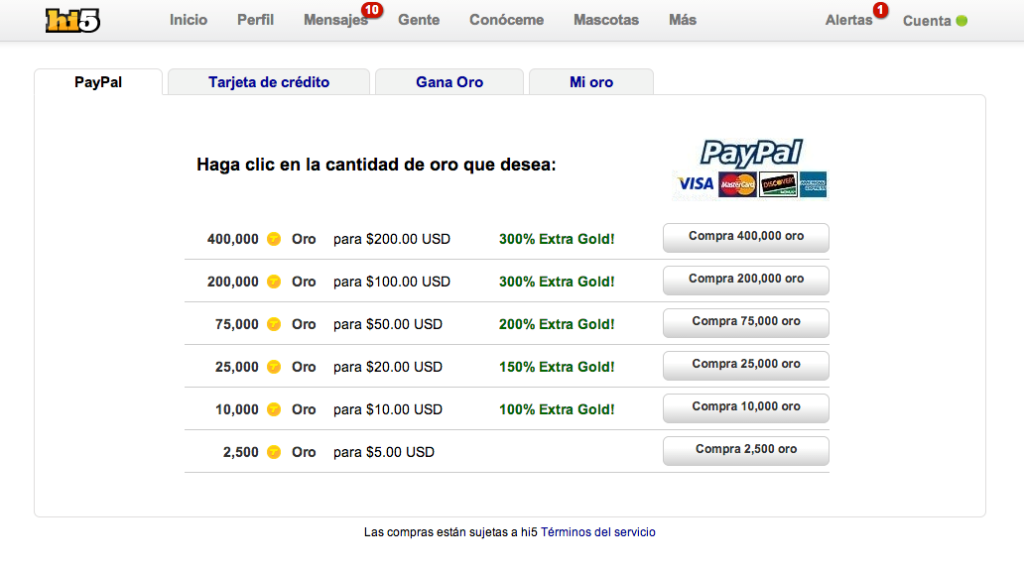Click the '2,500' gold amount
Screen dimensions: 1024x568
[241, 452]
